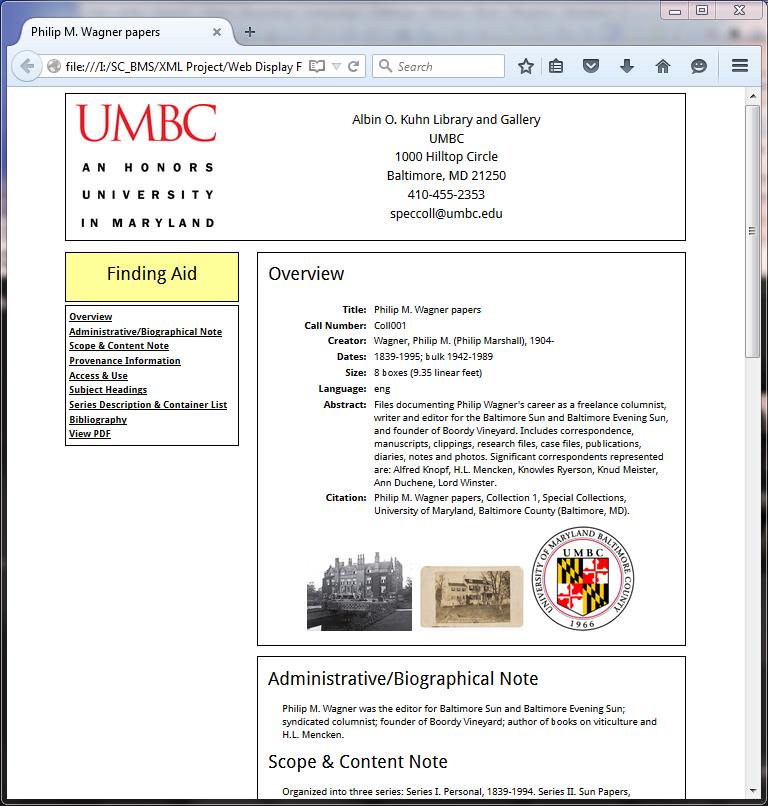Click the speccoll@umbc.edu email text

446,214
